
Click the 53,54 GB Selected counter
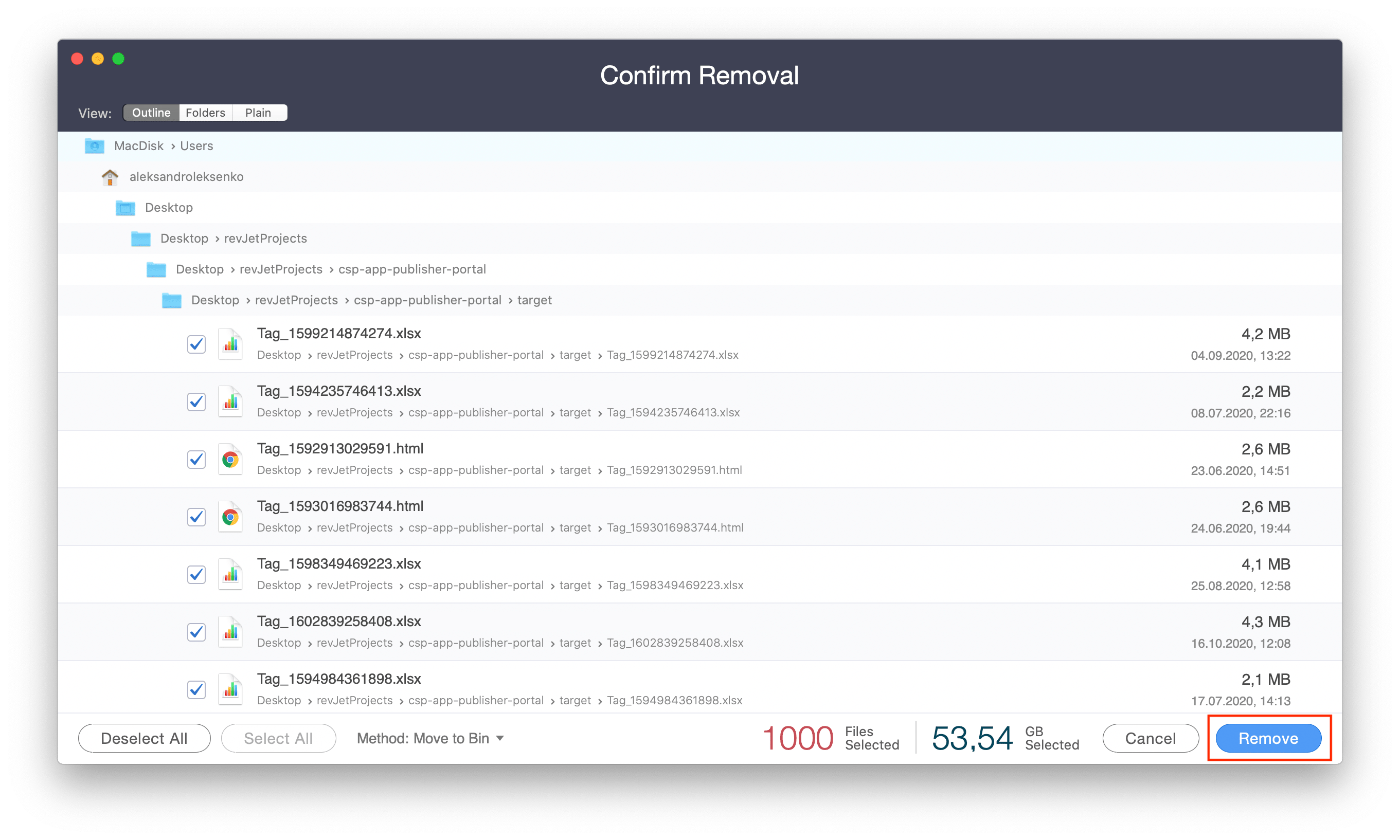1006,739
